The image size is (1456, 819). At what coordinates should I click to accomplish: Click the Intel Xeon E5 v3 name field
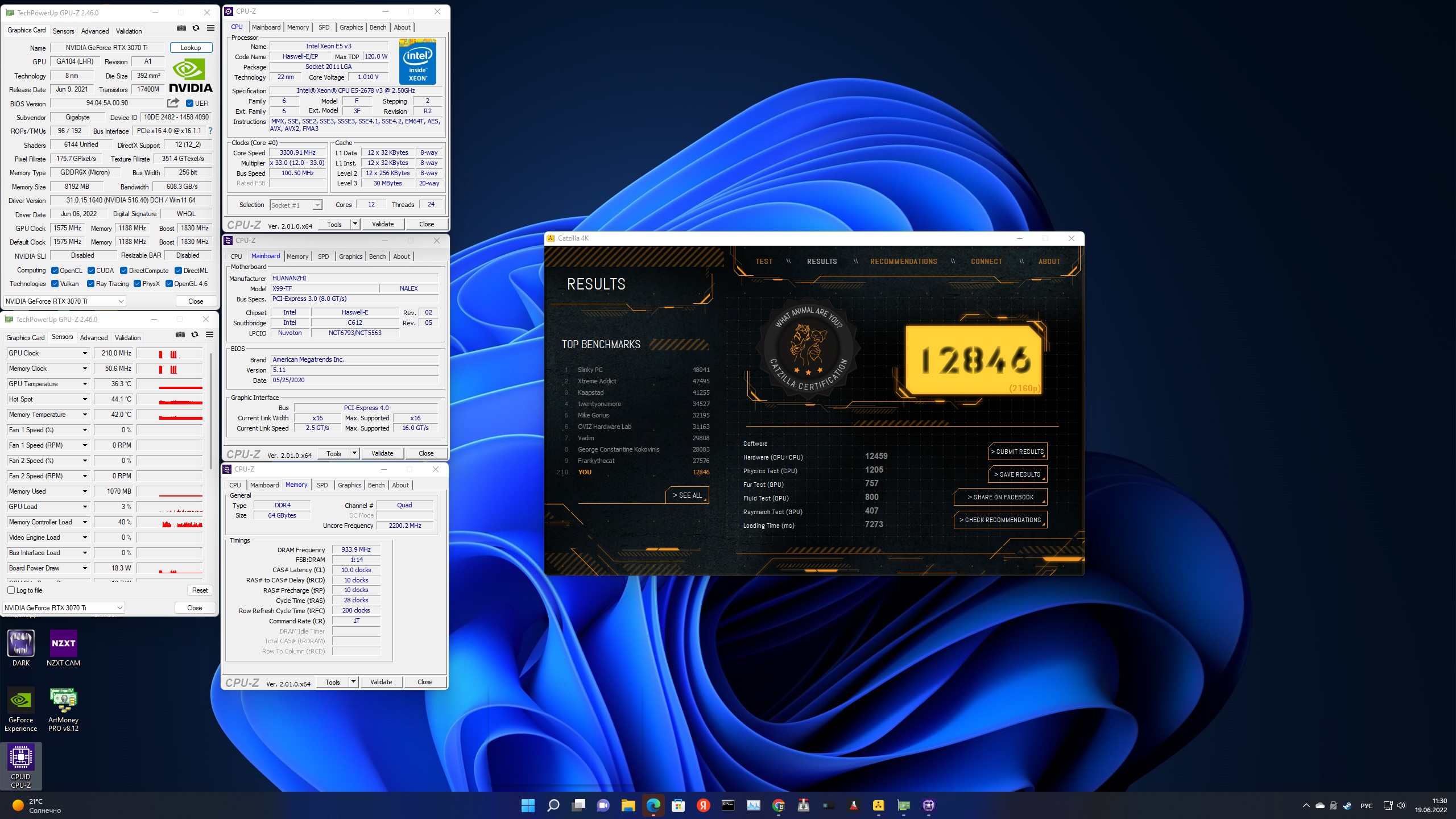tap(329, 47)
